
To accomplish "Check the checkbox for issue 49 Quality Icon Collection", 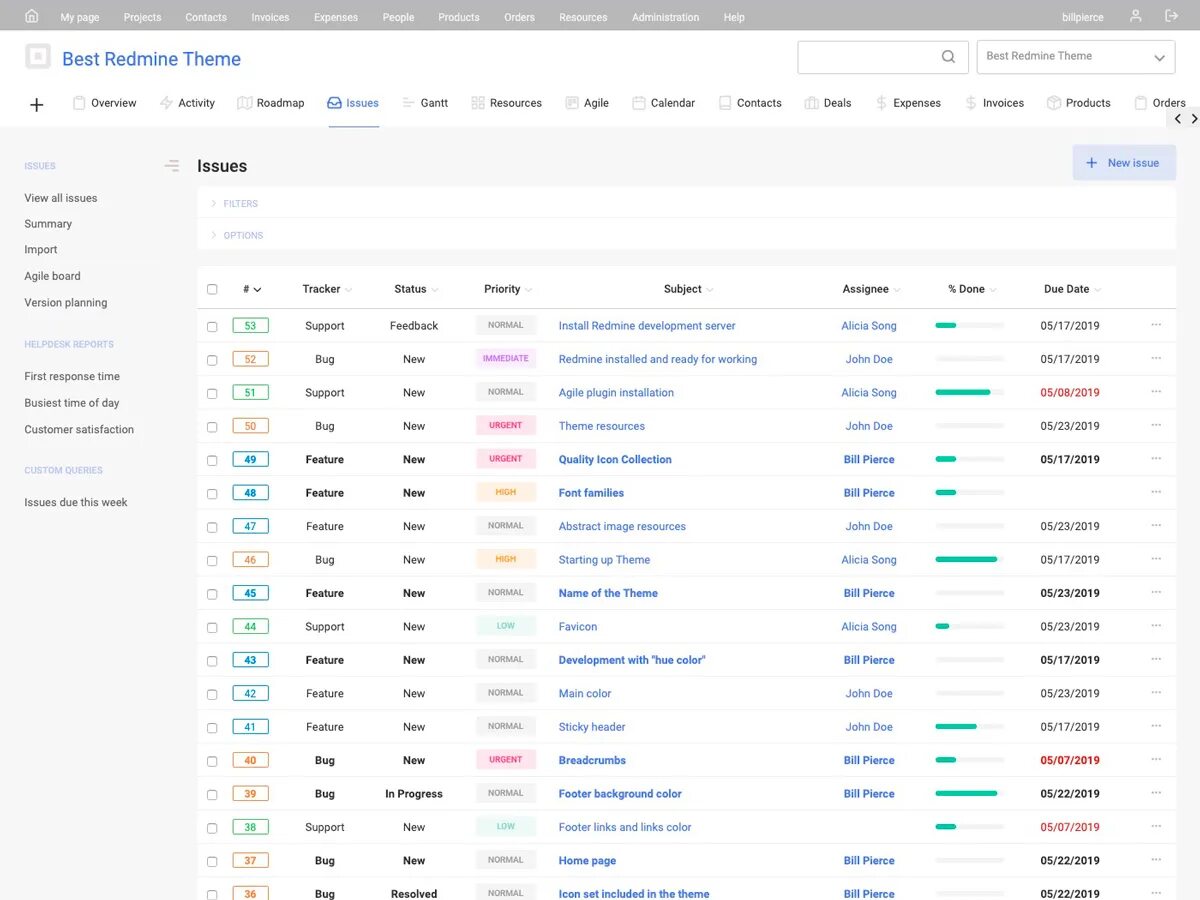I will [x=212, y=459].
